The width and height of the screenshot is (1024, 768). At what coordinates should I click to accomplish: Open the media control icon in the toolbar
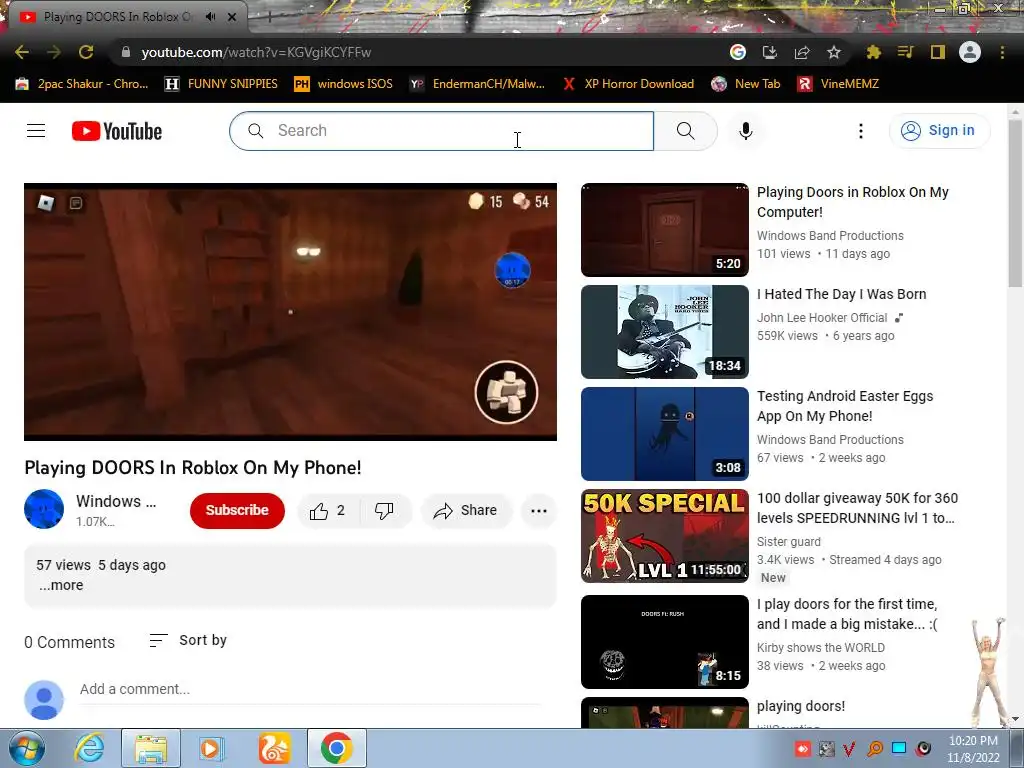coord(905,52)
